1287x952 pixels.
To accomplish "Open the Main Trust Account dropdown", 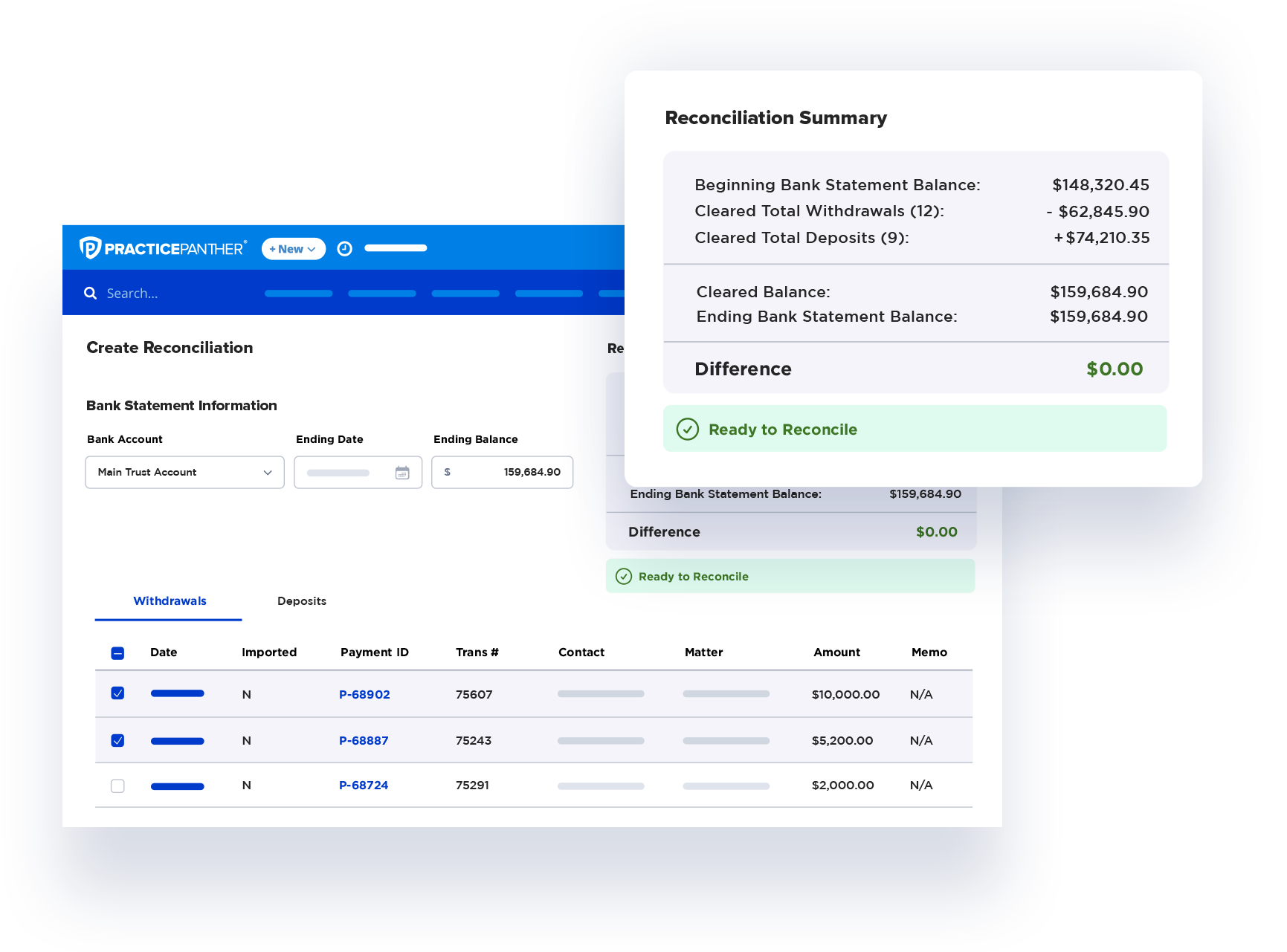I will 184,472.
